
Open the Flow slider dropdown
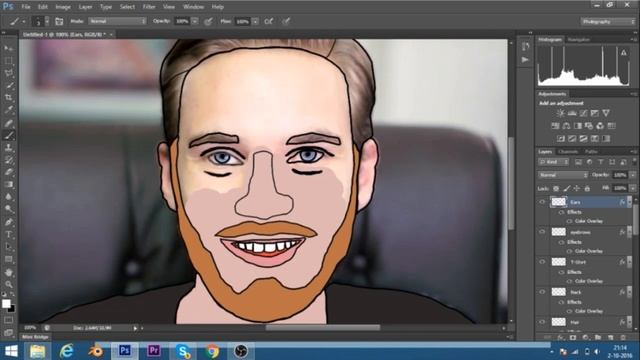(x=255, y=21)
